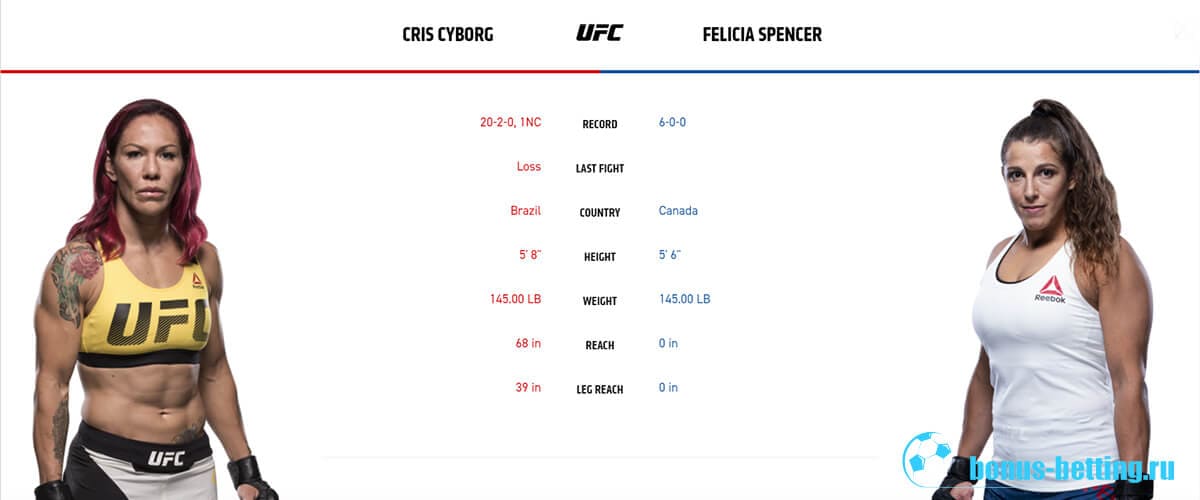Click the Reebok logo on Spencer's tank top
The image size is (1200, 500).
click(1049, 289)
